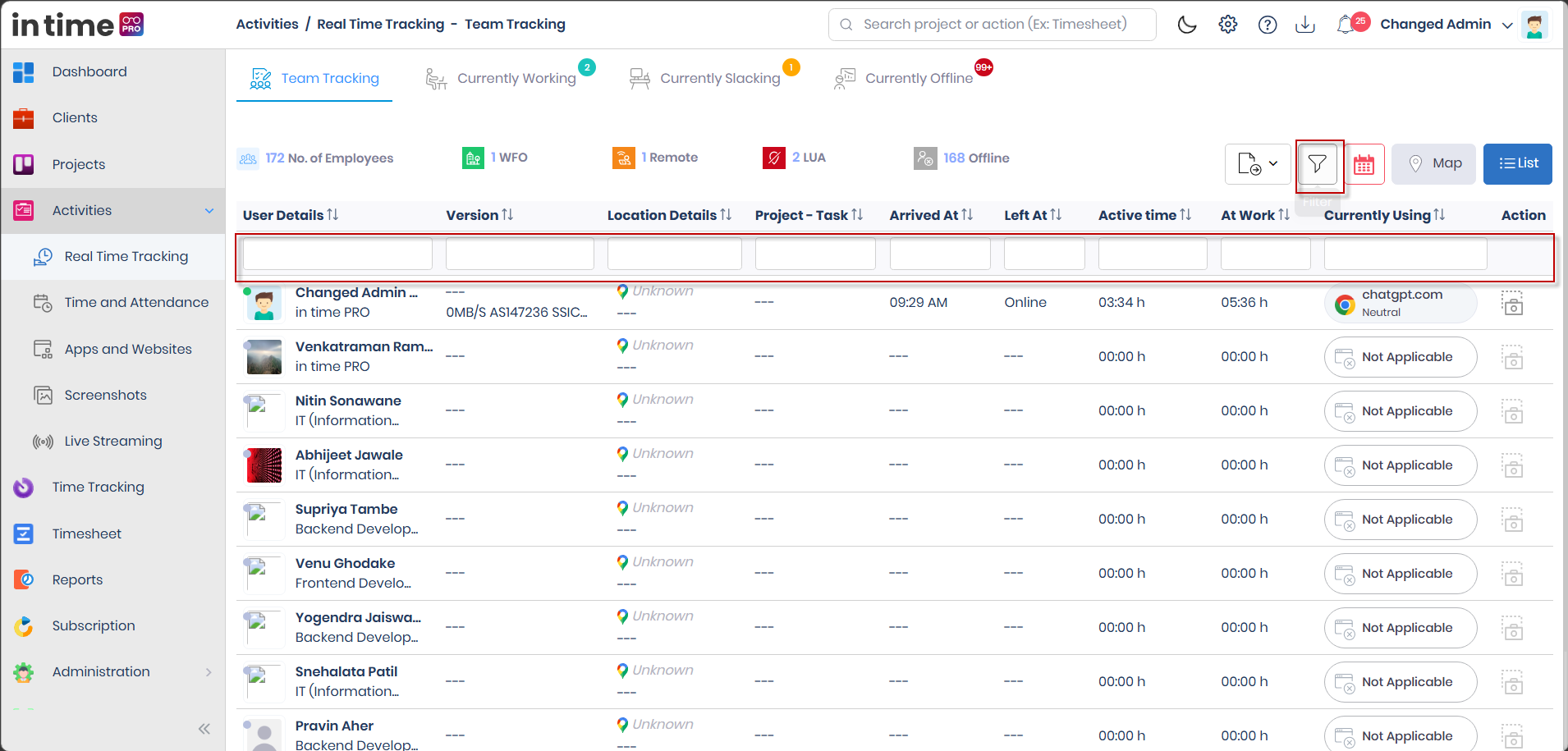Open the Currently Slacking tab

713,79
